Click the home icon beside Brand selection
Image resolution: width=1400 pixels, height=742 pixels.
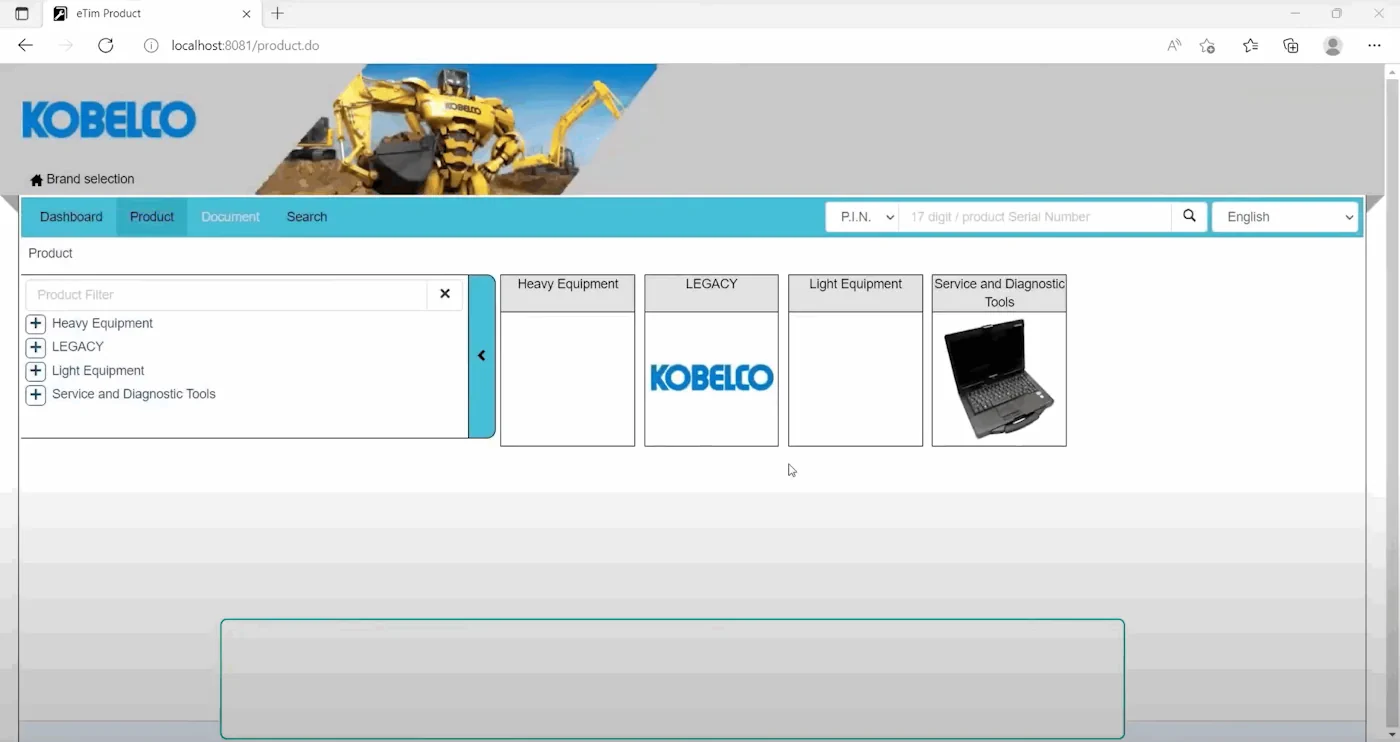point(37,180)
